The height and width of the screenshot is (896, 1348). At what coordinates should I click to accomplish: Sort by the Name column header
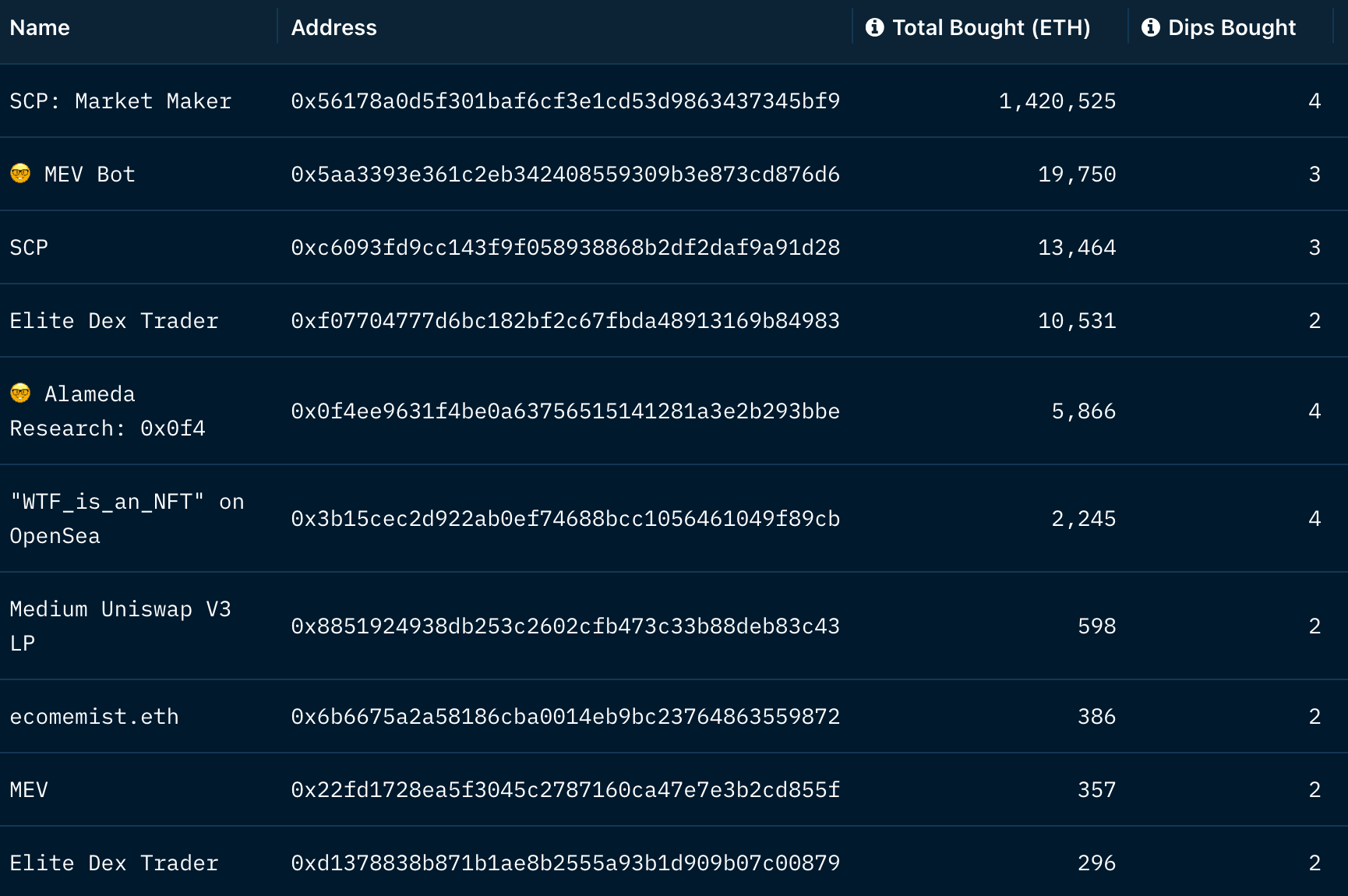[40, 28]
